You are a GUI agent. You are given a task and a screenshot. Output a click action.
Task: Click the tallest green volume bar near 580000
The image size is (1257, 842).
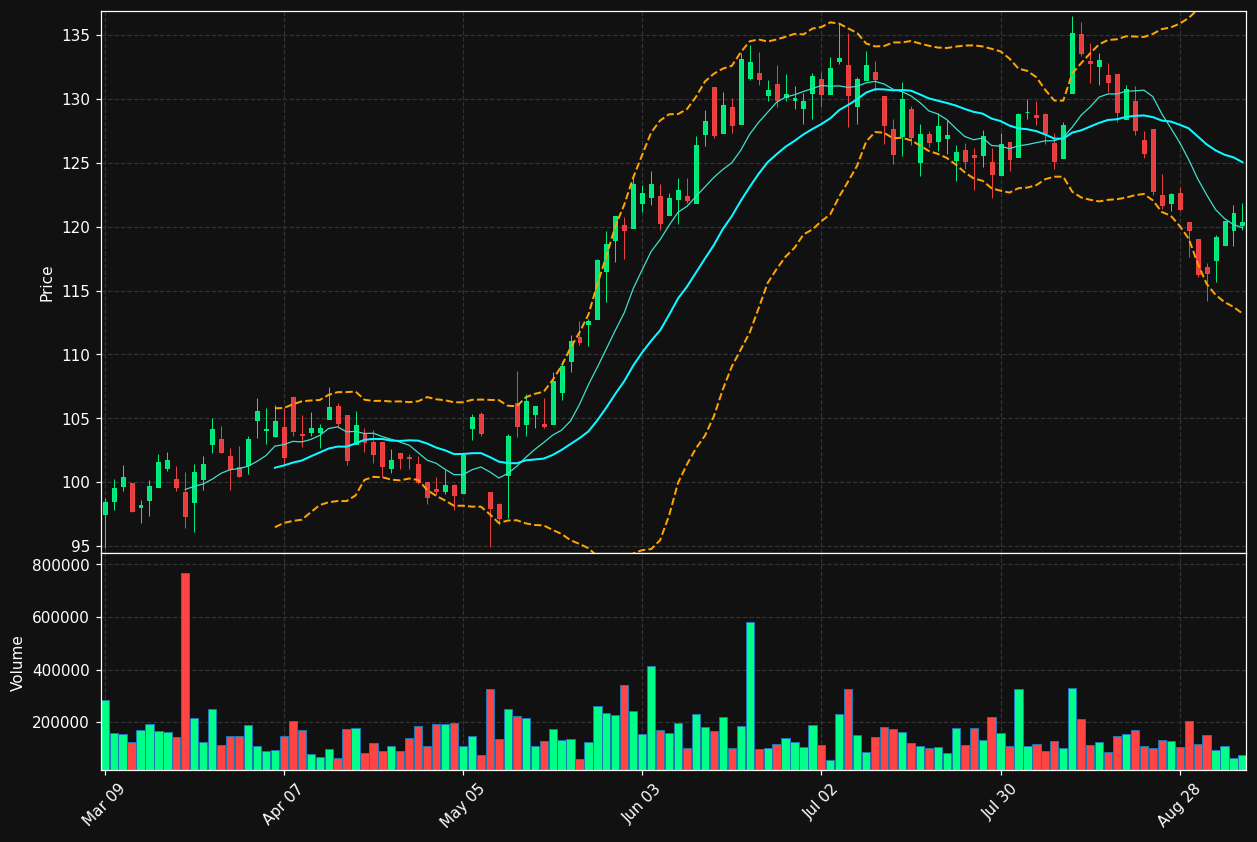(750, 696)
